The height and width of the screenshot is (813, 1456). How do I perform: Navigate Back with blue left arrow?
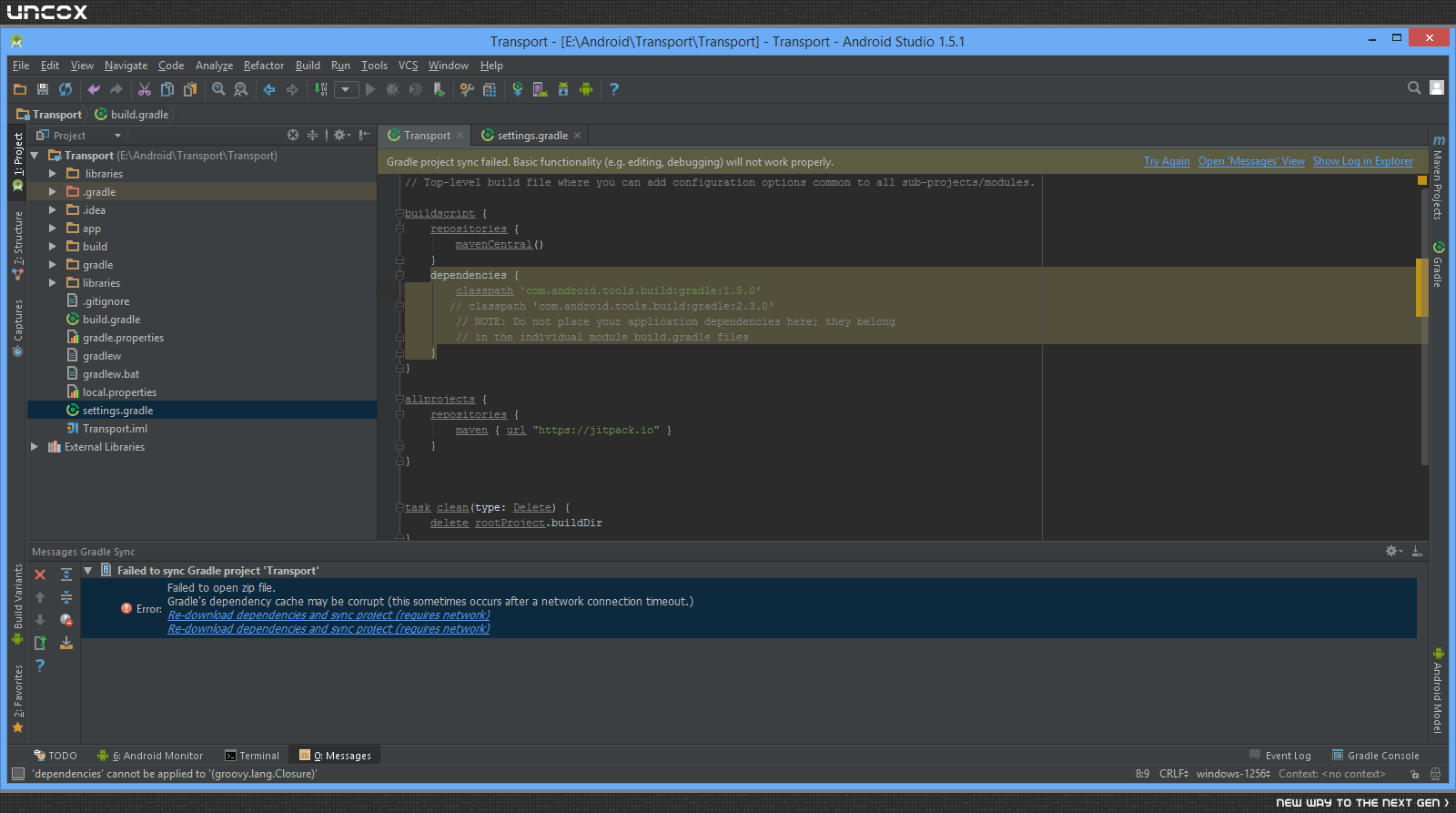point(269,89)
